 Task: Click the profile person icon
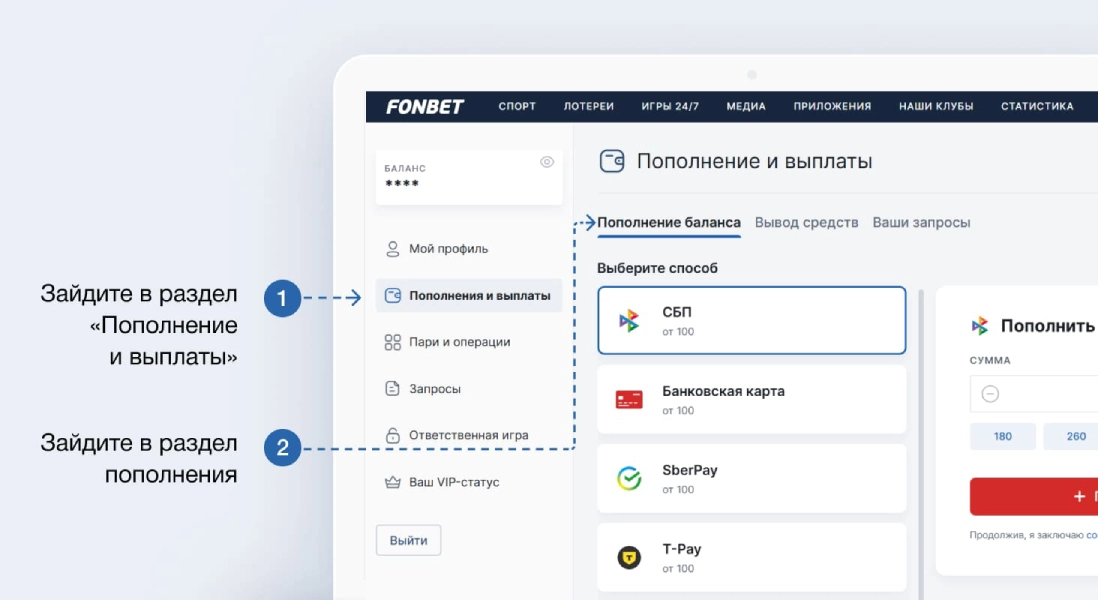(393, 249)
